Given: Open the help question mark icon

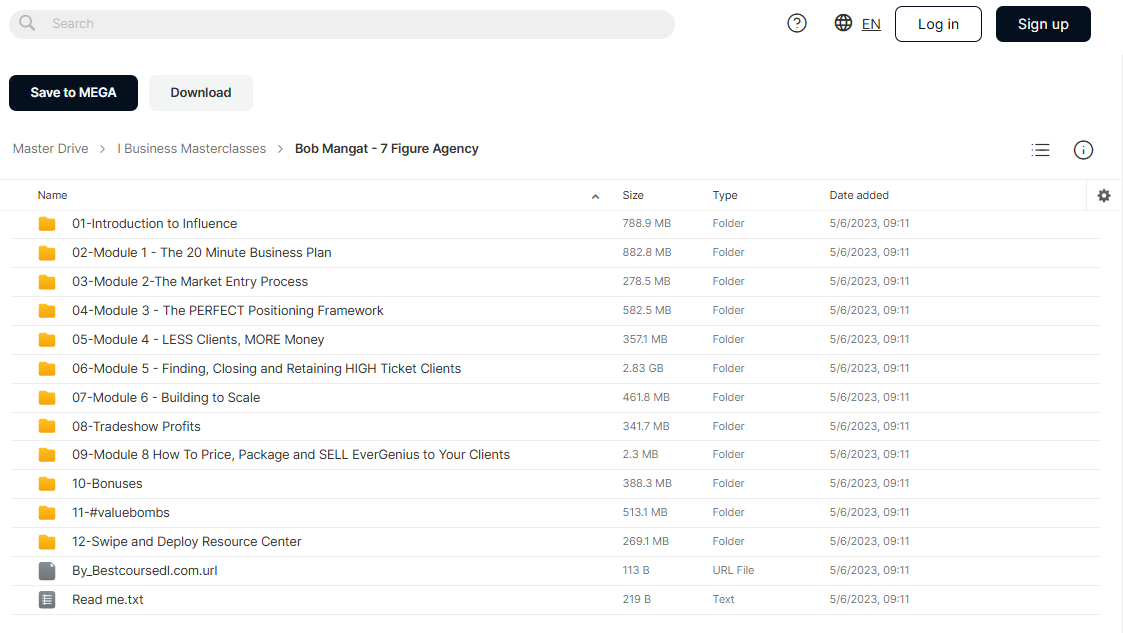Looking at the screenshot, I should pyautogui.click(x=796, y=24).
